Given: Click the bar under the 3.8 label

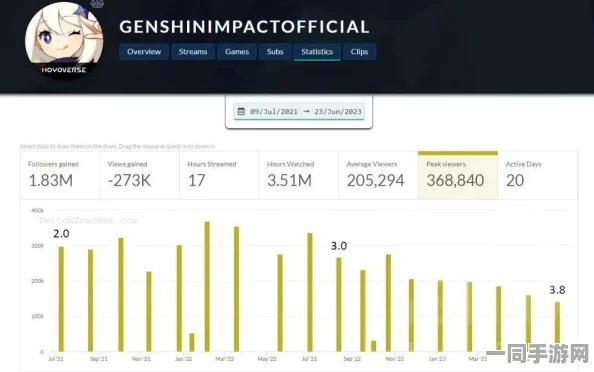Looking at the screenshot, I should 557,327.
